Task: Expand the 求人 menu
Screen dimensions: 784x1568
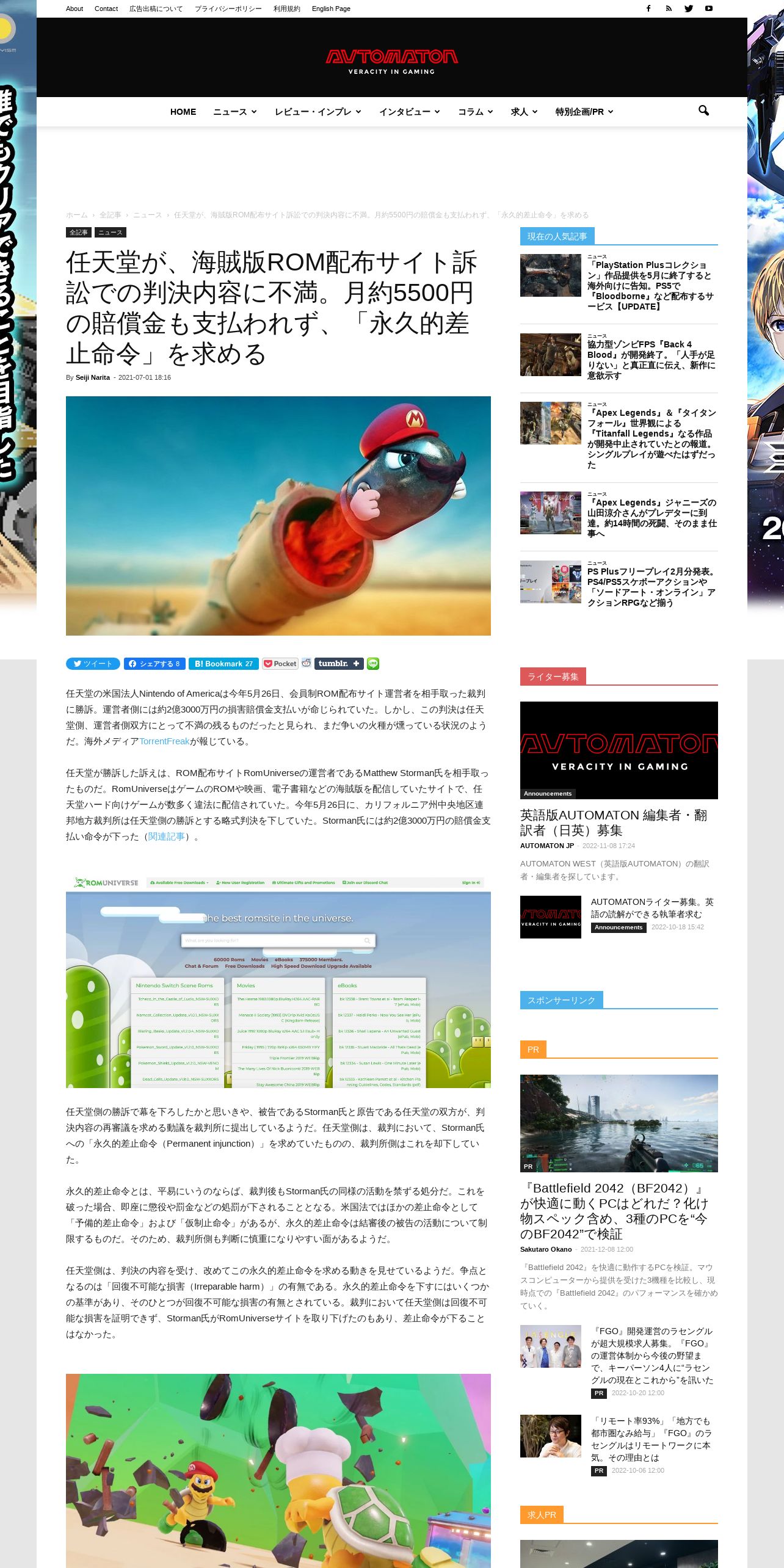Action: (524, 112)
